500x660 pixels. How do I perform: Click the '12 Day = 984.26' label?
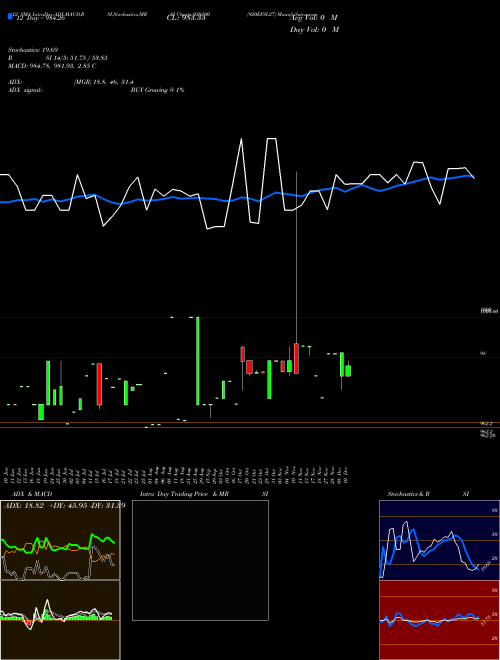click(x=40, y=18)
